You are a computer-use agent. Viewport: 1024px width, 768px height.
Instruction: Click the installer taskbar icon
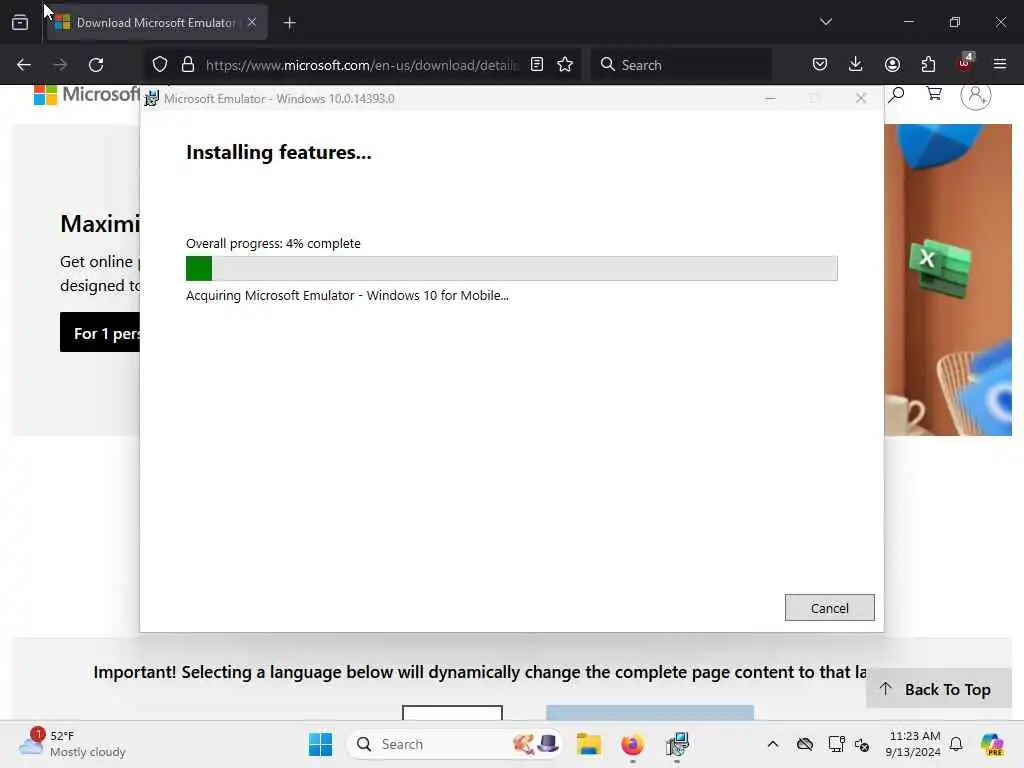pos(677,744)
